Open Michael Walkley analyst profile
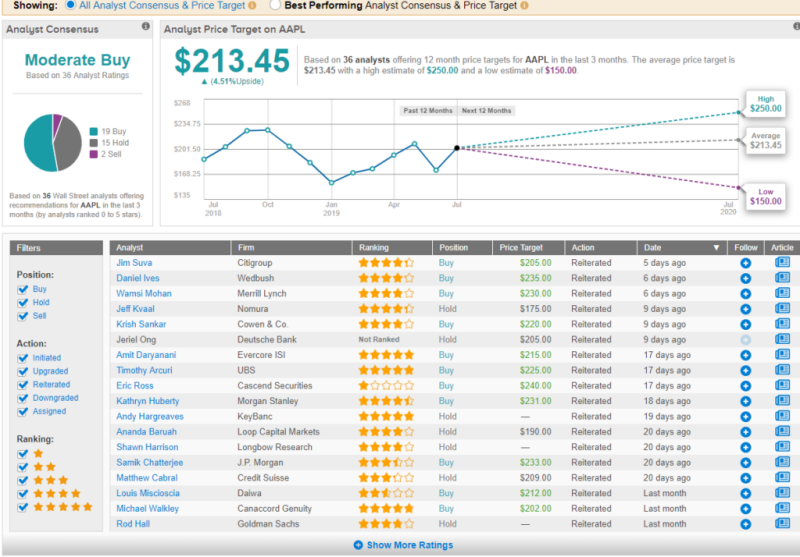This screenshot has height=557, width=800. pyautogui.click(x=147, y=509)
